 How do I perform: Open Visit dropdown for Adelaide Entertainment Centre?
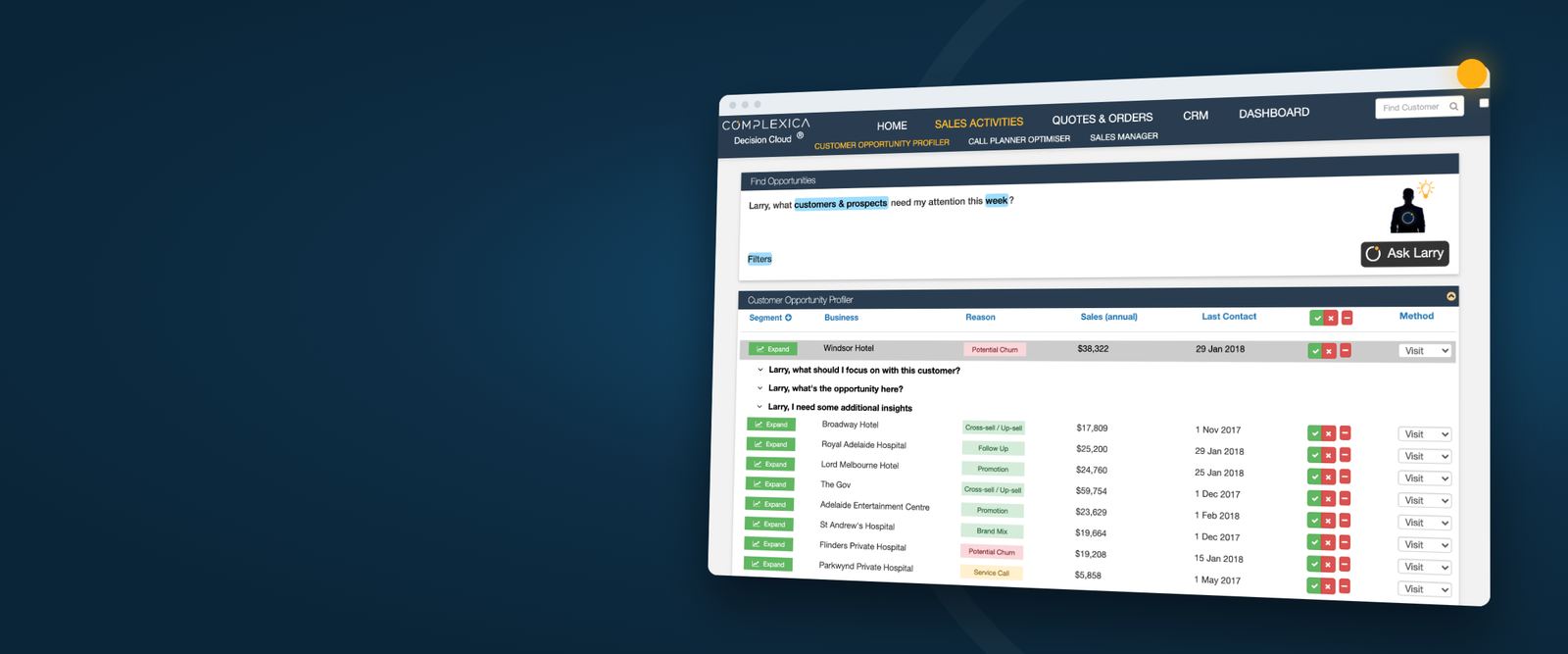(x=1424, y=523)
